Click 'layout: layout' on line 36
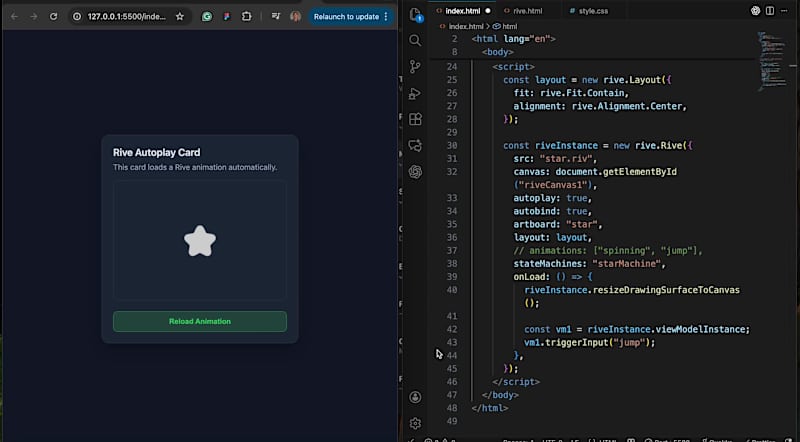 553,238
